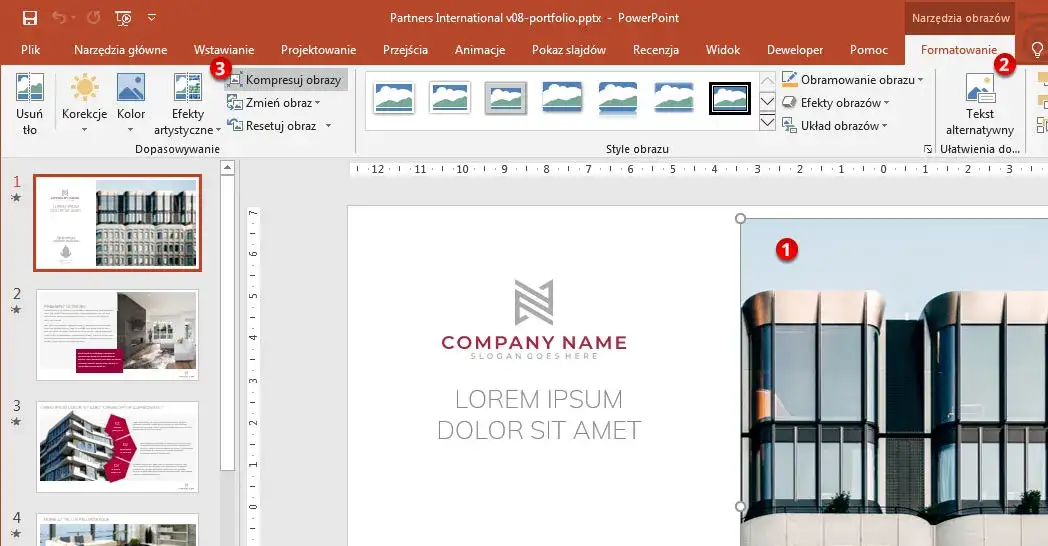The image size is (1048, 546).
Task: Open the Animacje ribbon tab
Action: (480, 50)
